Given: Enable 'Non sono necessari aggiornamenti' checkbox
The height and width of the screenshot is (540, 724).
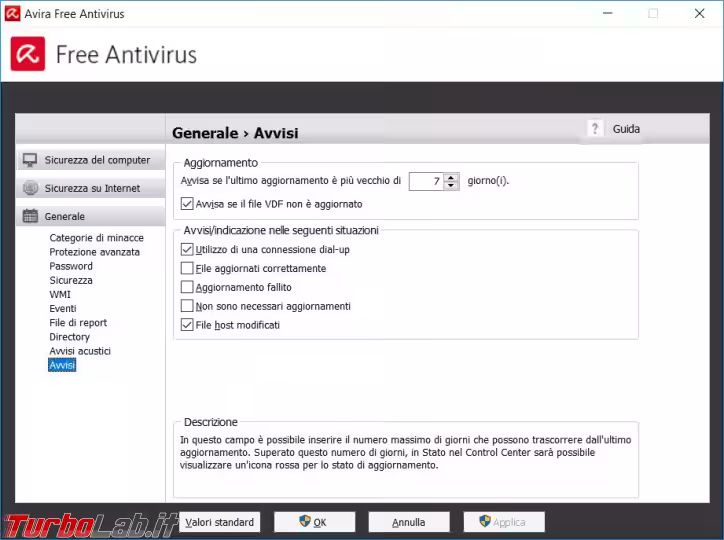Looking at the screenshot, I should [x=187, y=306].
